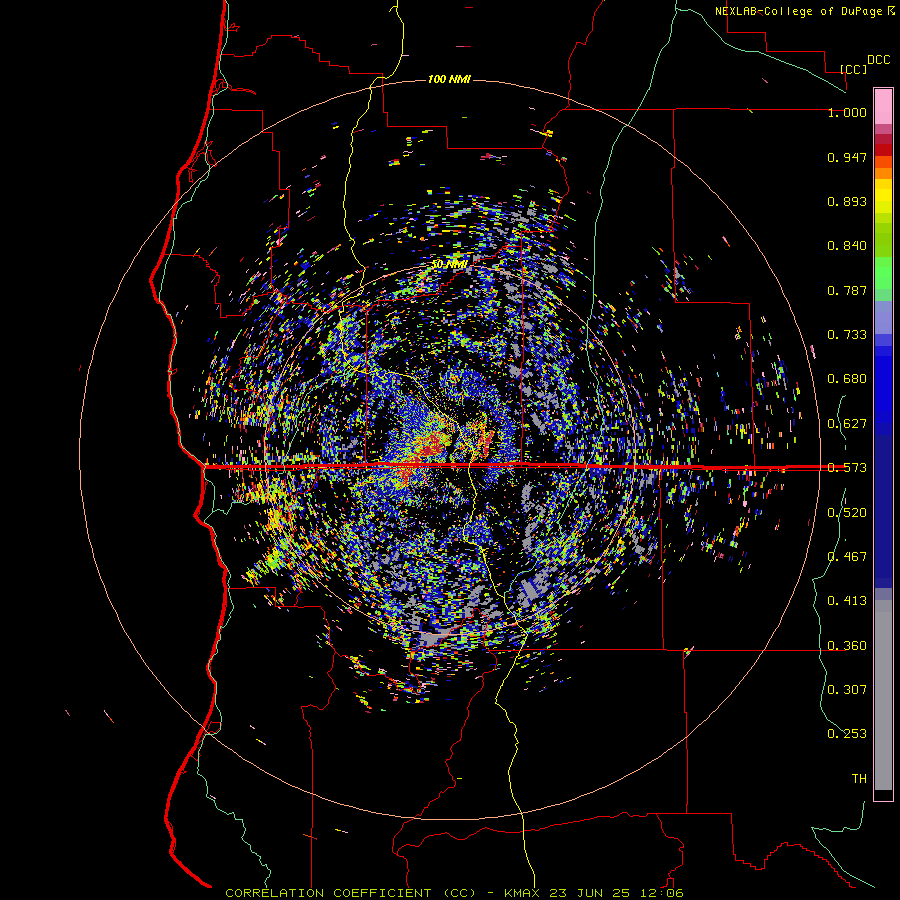This screenshot has height=900, width=900.
Task: Select the 0.467 scale value
Action: 847,556
